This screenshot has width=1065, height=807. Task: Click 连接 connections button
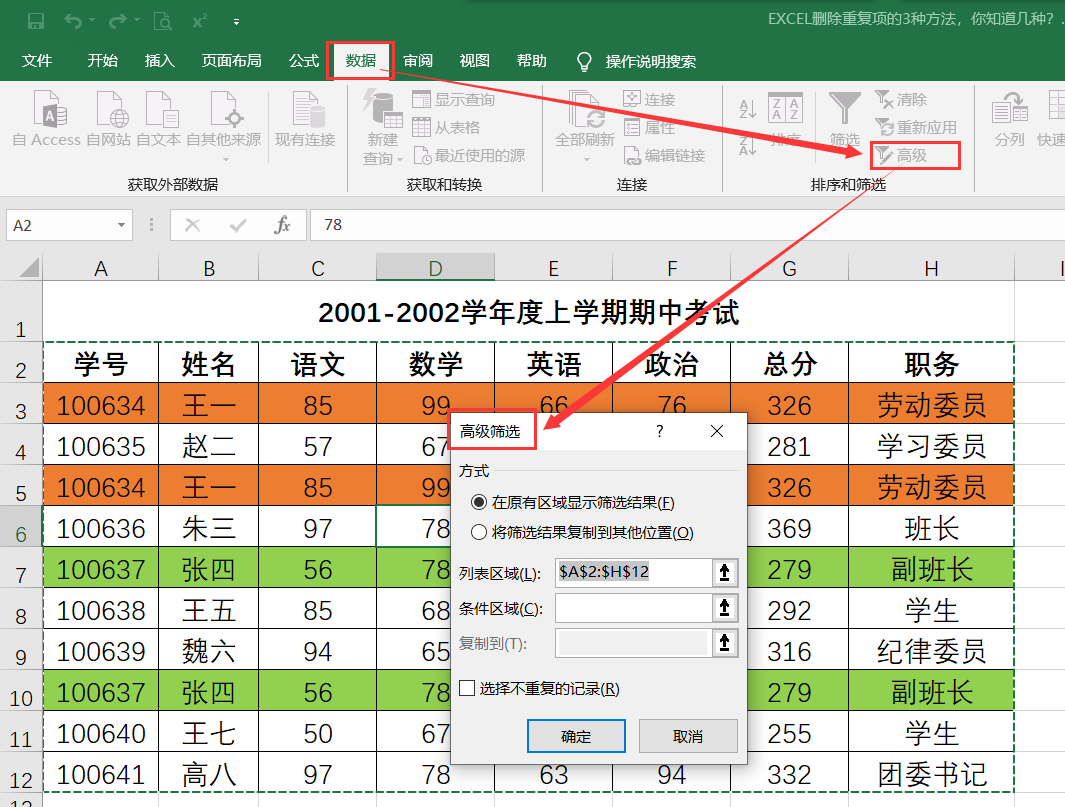(x=649, y=100)
